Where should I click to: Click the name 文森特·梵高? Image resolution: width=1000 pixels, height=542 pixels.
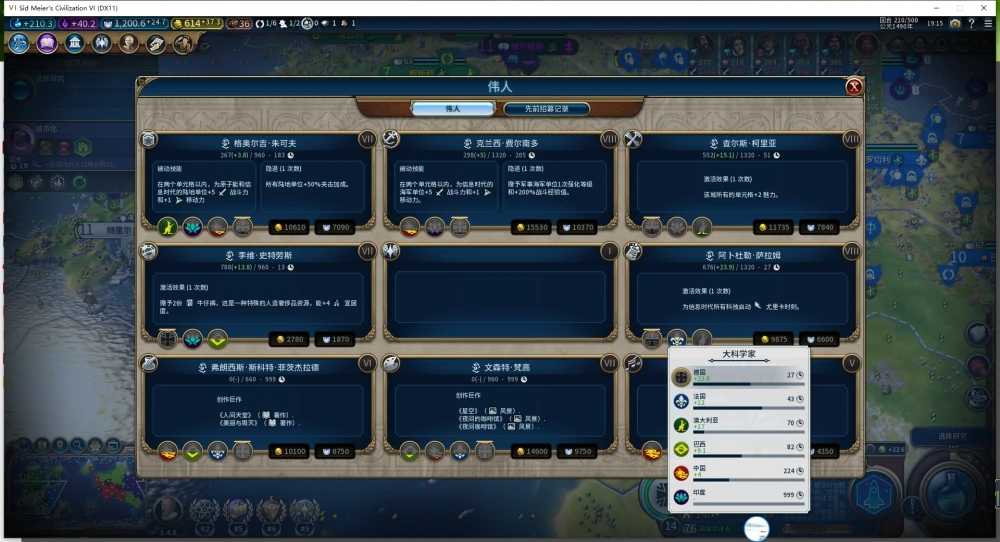click(507, 367)
